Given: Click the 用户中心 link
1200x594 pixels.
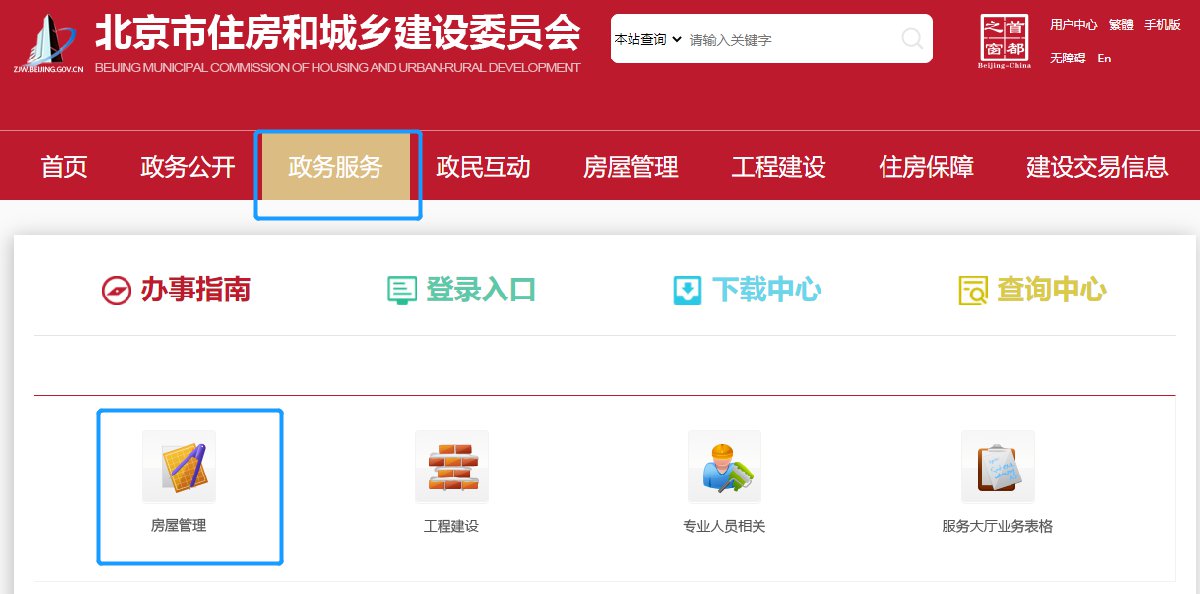Looking at the screenshot, I should 1074,25.
